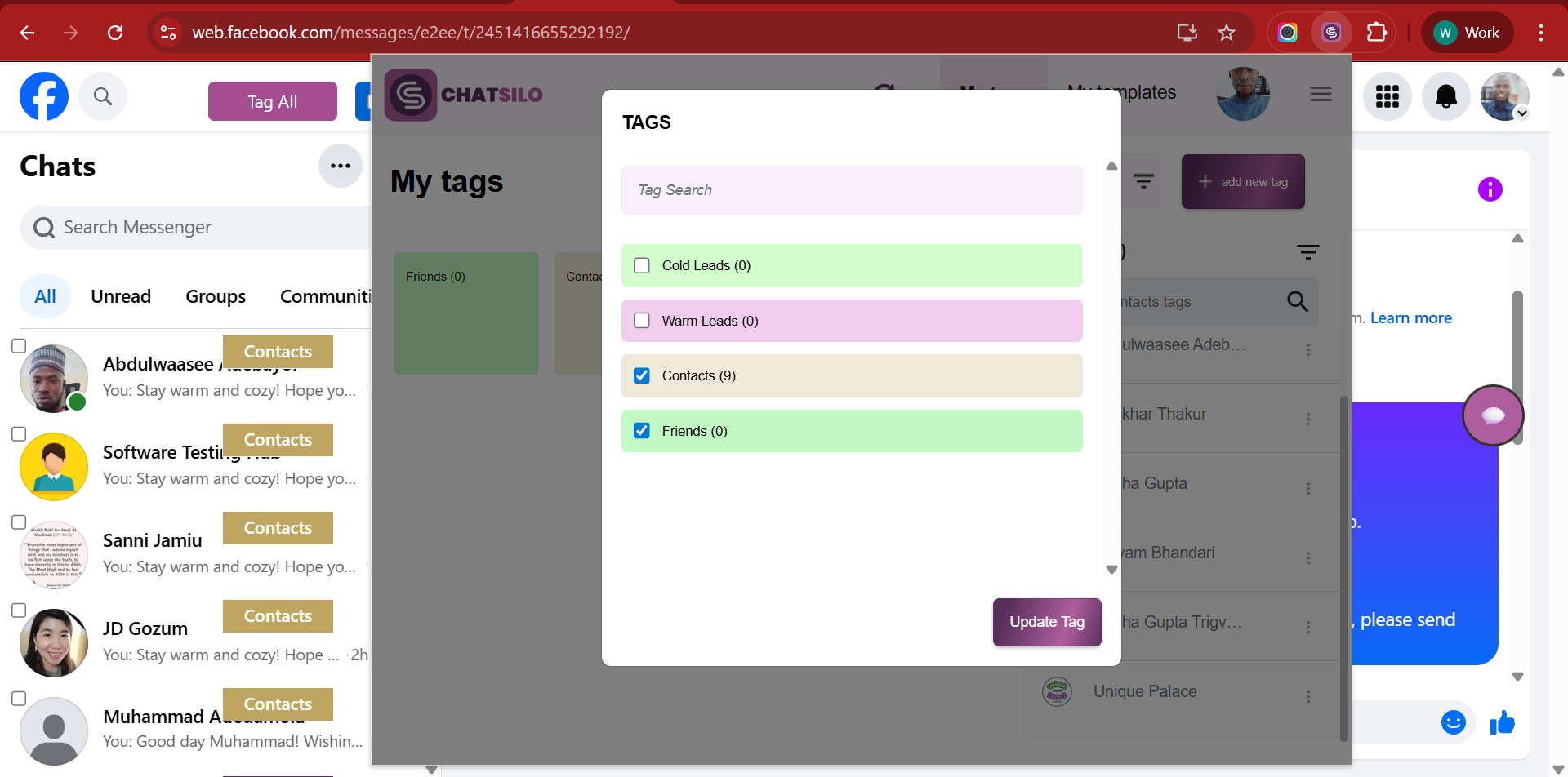Check the Cold Leads tag checkbox

coord(642,265)
